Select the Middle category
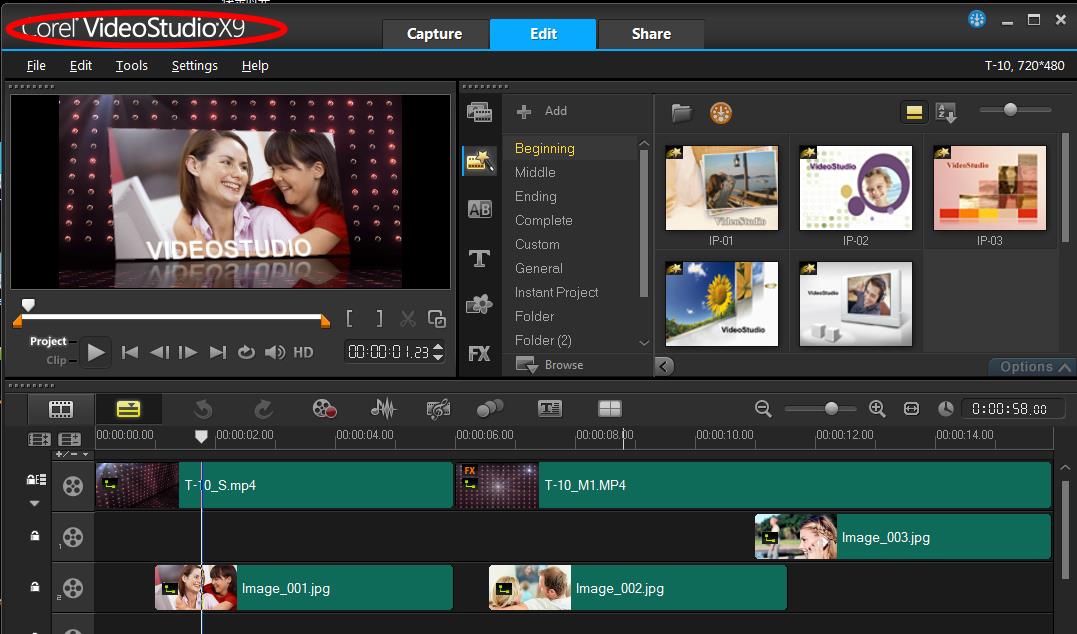The image size is (1077, 634). pos(535,172)
